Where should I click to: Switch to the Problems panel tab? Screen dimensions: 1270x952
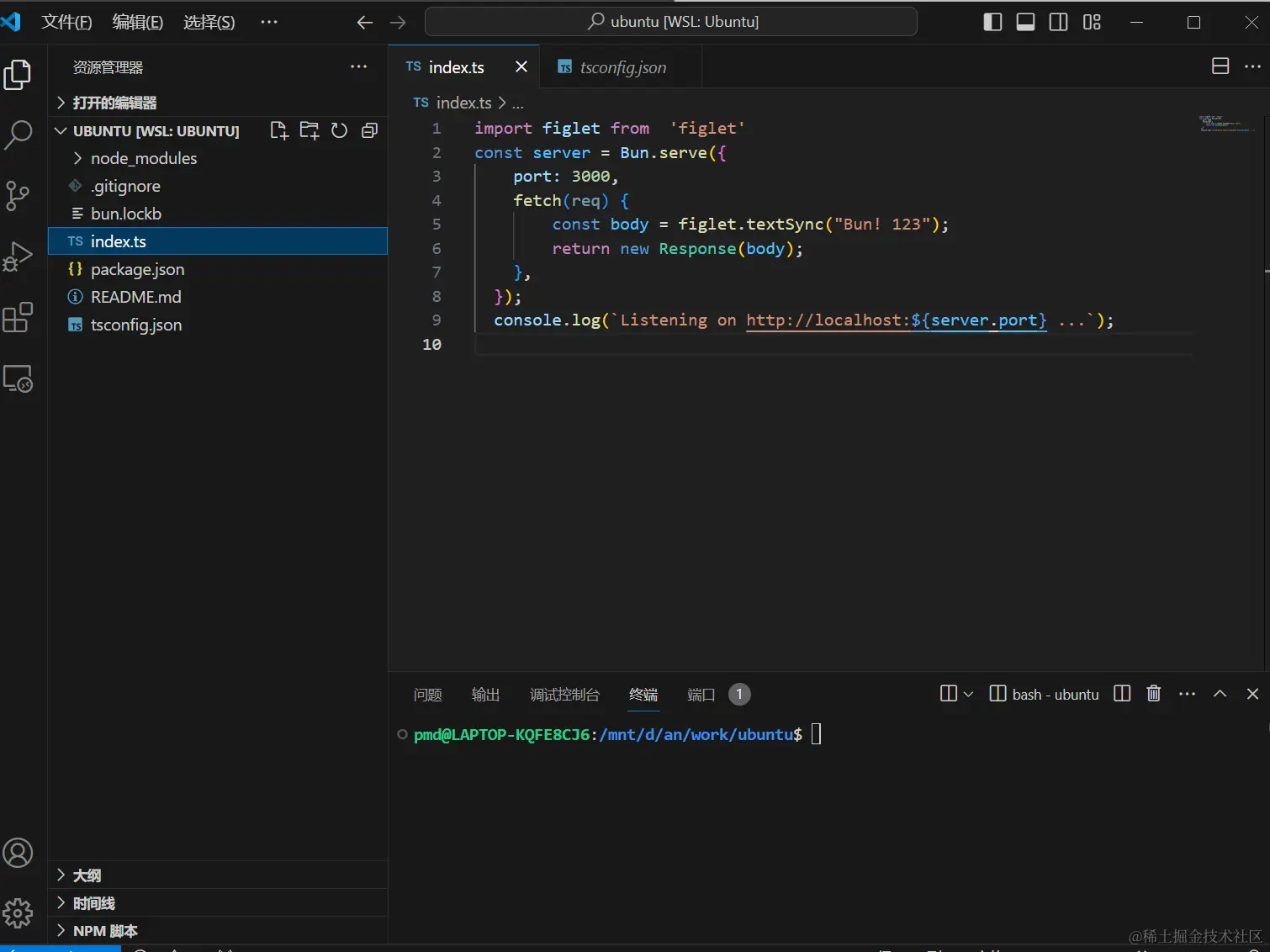pyautogui.click(x=427, y=695)
